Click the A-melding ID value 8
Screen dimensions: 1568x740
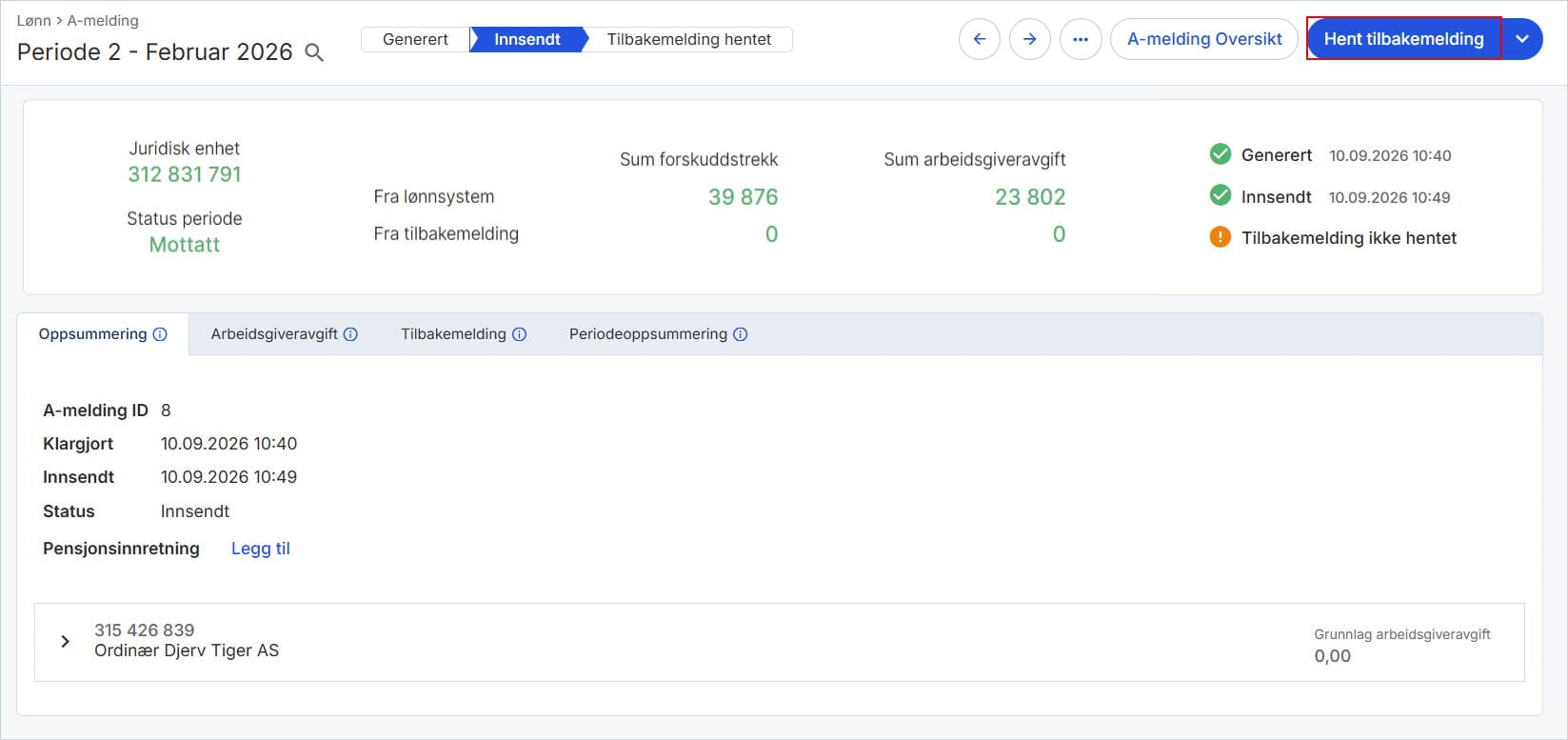pyautogui.click(x=166, y=410)
